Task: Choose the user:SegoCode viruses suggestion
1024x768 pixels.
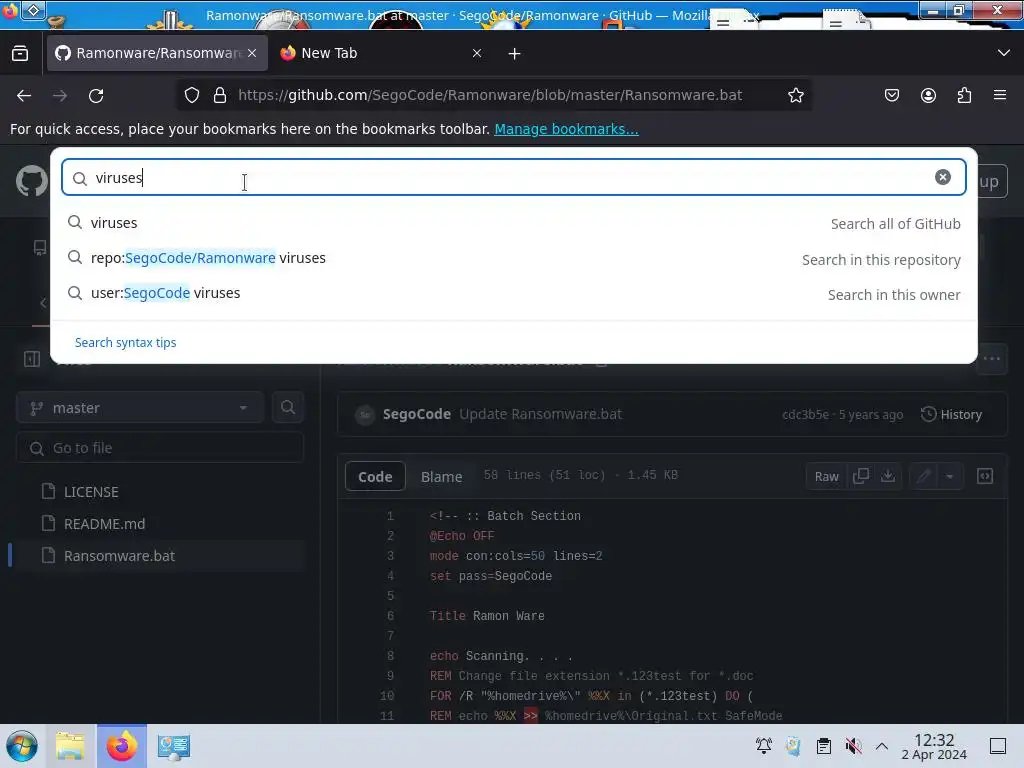Action: pyautogui.click(x=513, y=293)
